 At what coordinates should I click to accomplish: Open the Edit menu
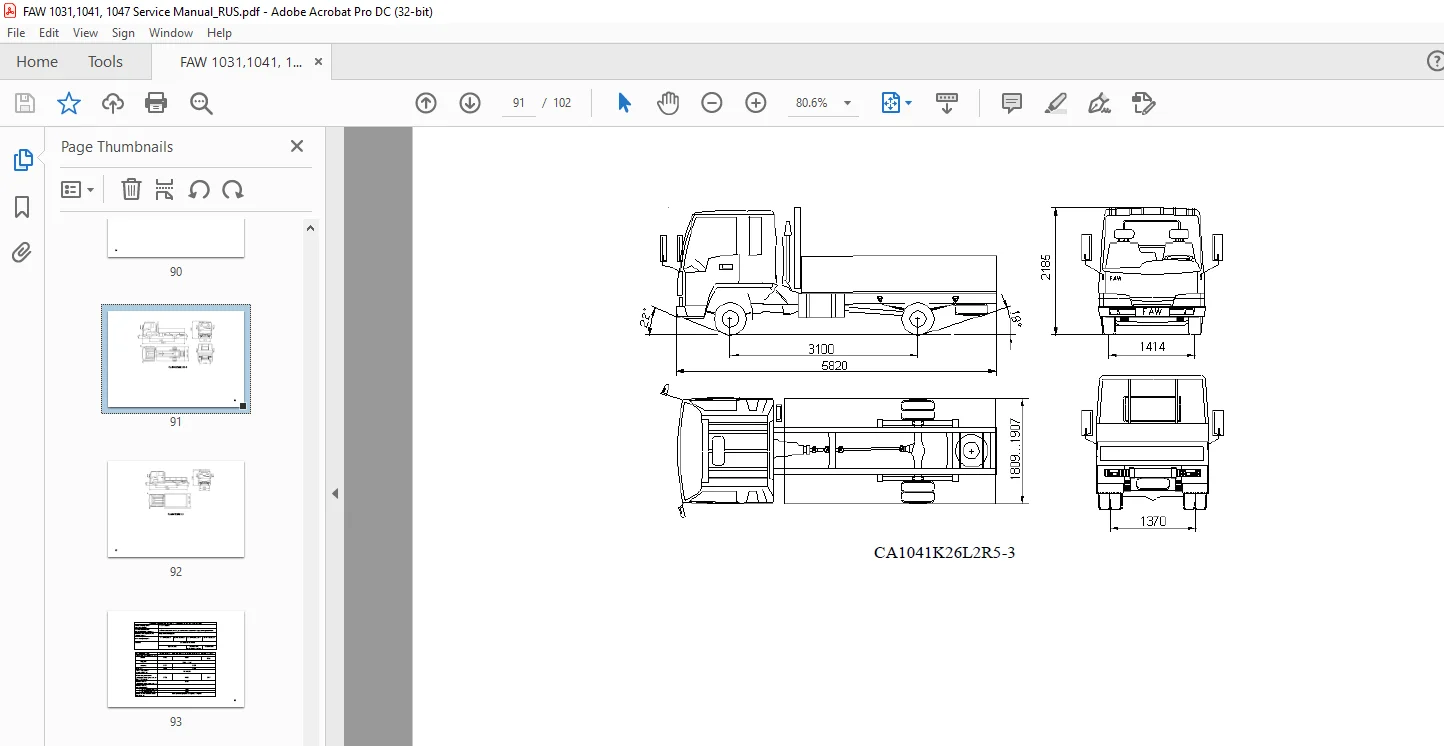click(x=49, y=33)
